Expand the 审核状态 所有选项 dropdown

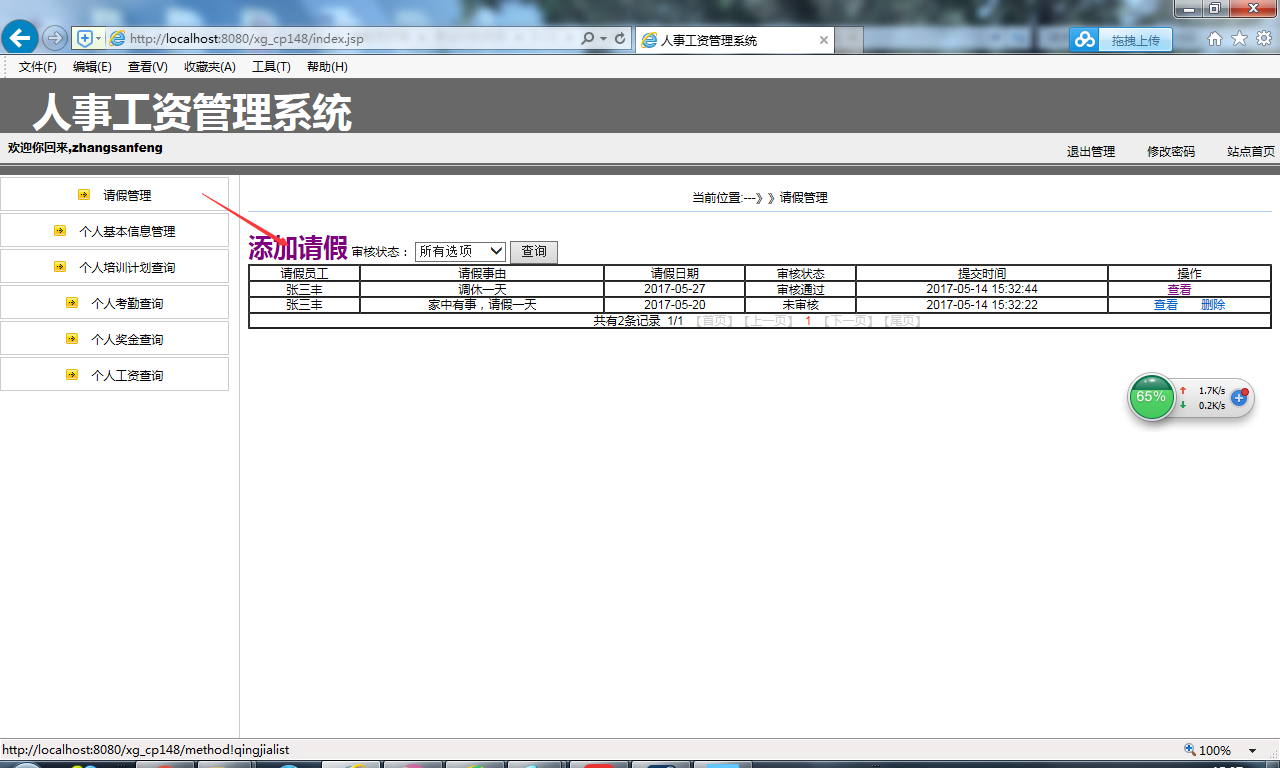coord(461,251)
